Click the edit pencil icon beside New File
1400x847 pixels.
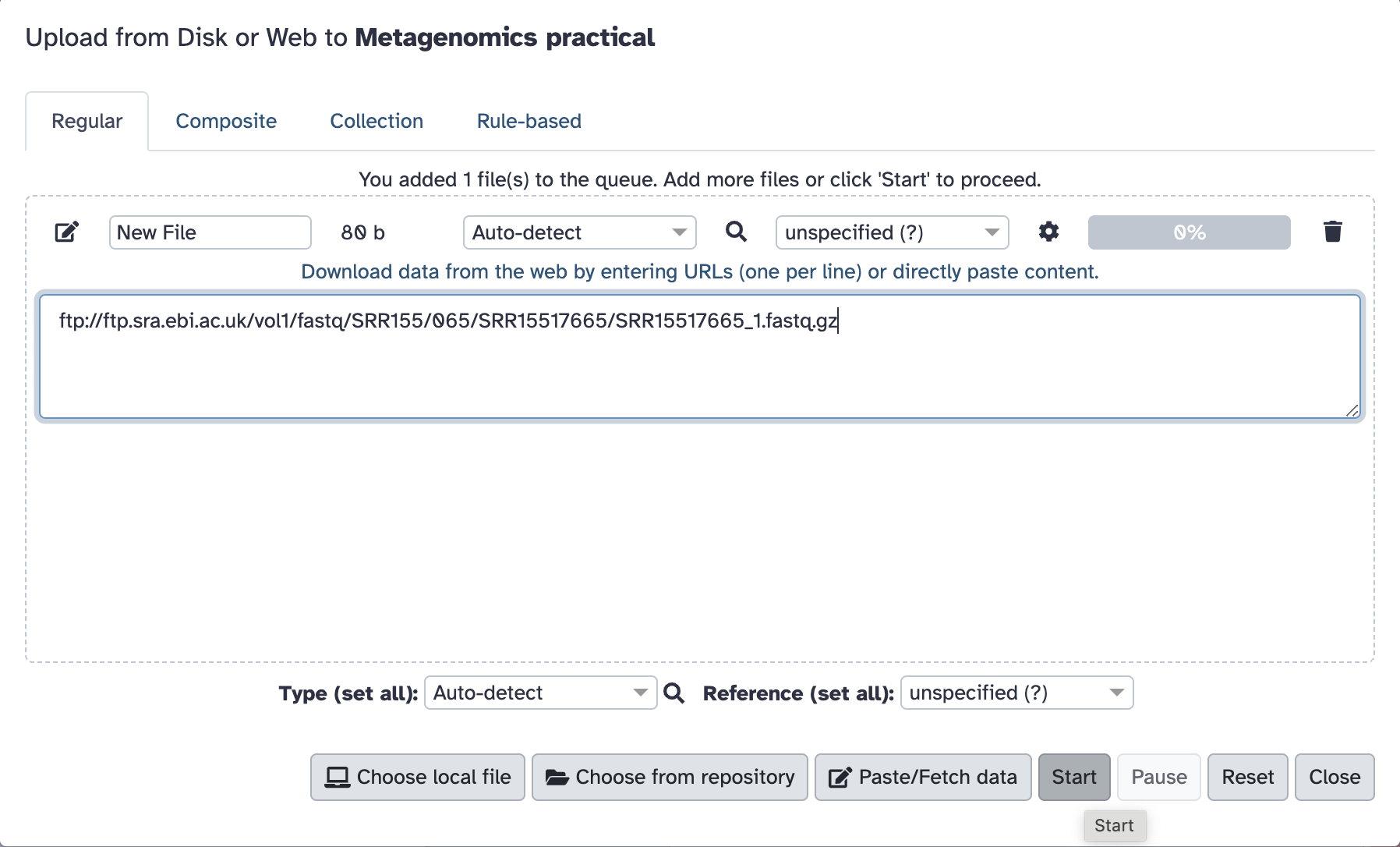coord(67,232)
